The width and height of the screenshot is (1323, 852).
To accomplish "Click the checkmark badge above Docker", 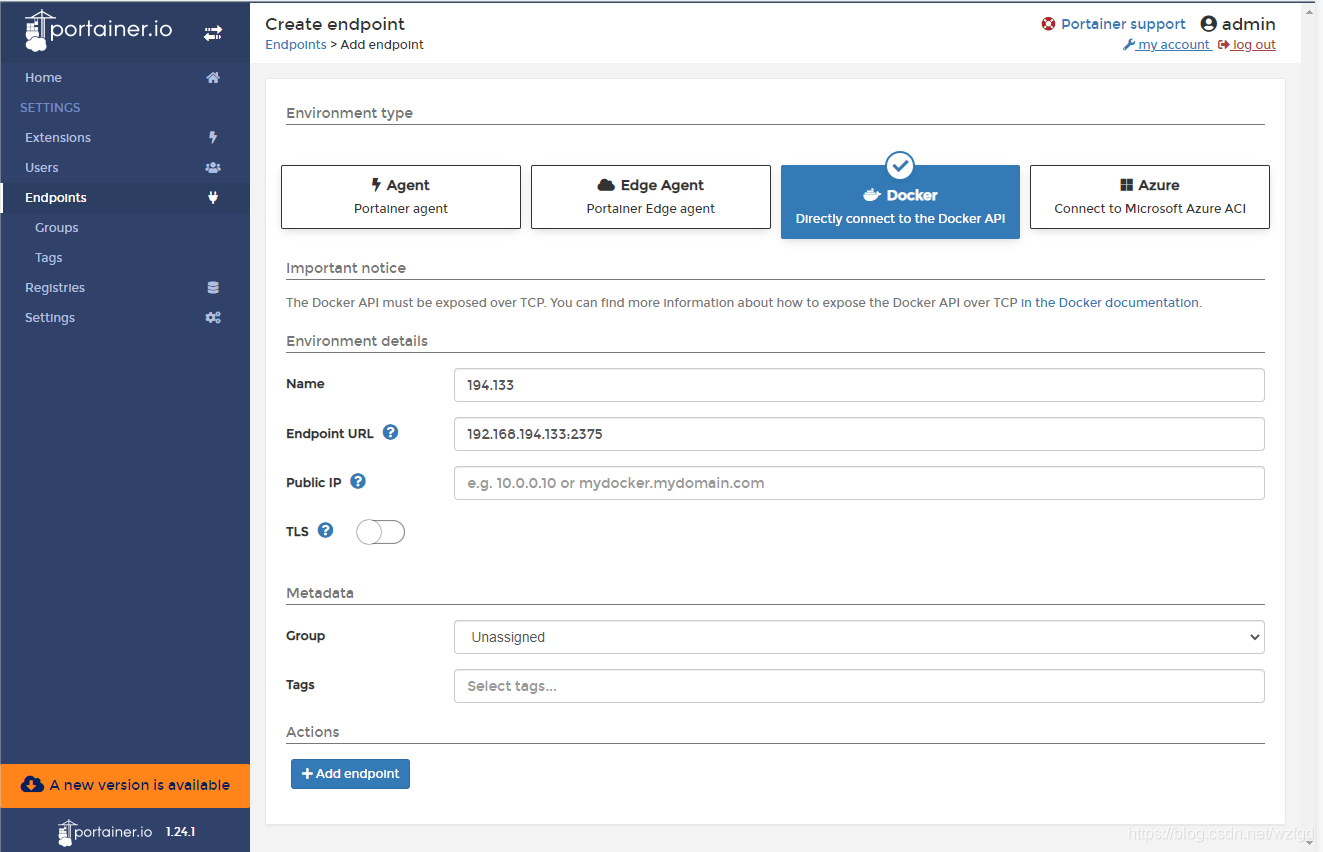I will (x=900, y=165).
